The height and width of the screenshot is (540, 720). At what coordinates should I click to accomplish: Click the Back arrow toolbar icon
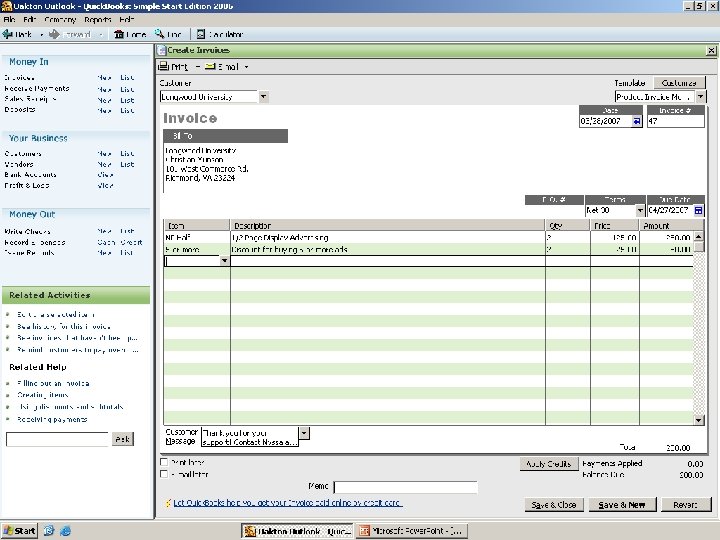(8, 34)
